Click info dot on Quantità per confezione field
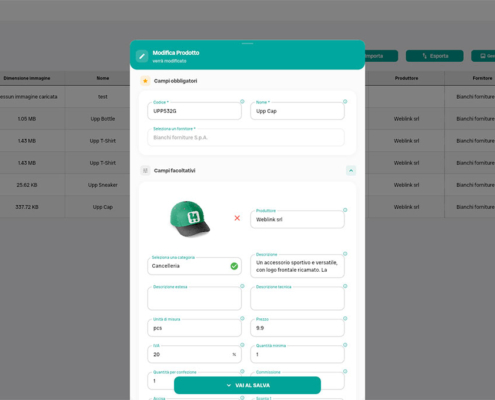 242,371
